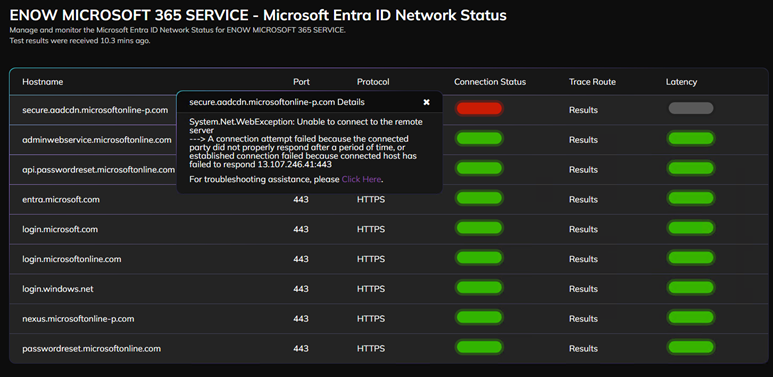This screenshot has height=377, width=773.
Task: Open Trace Route Results for nexus.microsoftonline-p.com
Action: [x=583, y=319]
